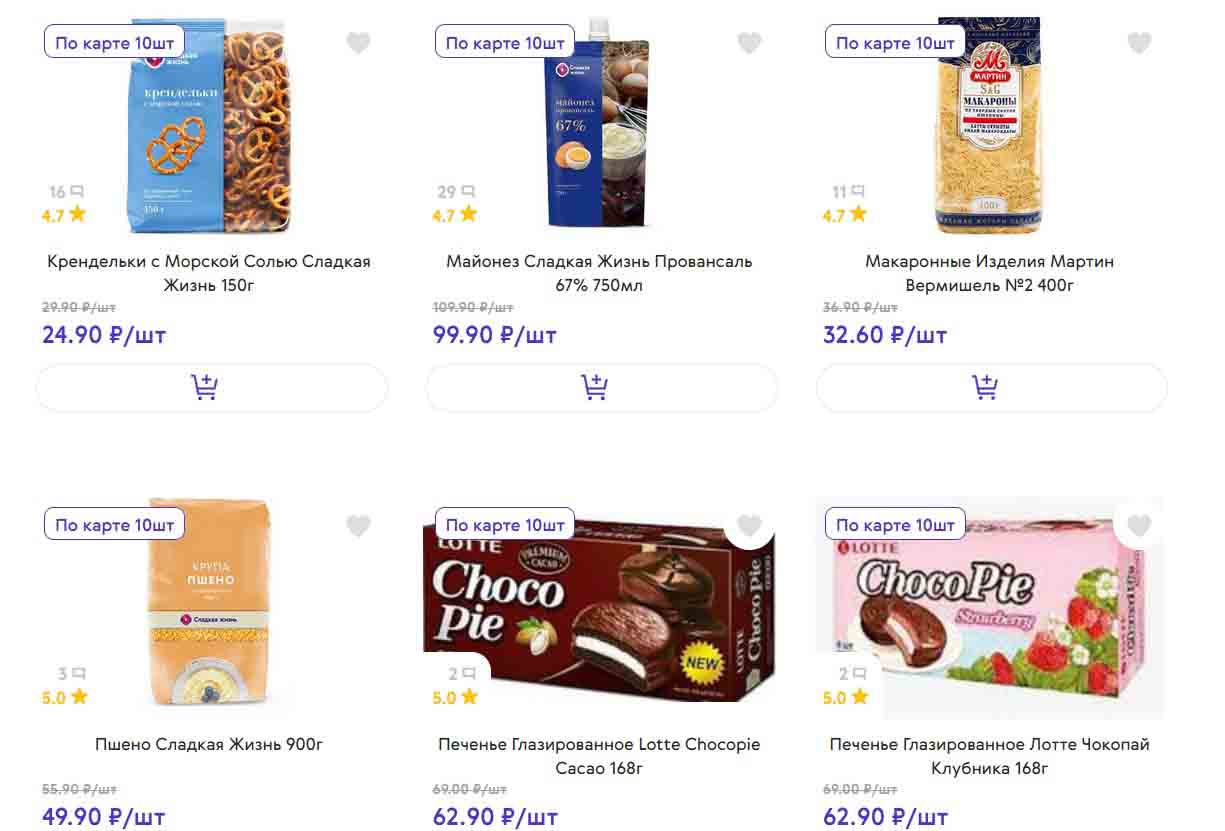Click По карте 10шт badge on Пшено
This screenshot has width=1225, height=831.
point(114,525)
